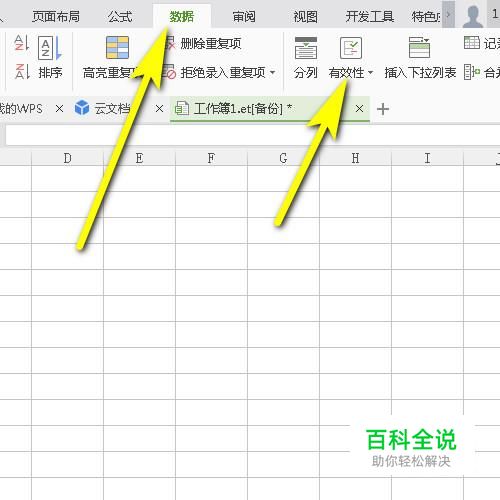Screen dimensions: 500x500
Task: Close the 工作簿1.et[备份] tab
Action: pos(359,109)
